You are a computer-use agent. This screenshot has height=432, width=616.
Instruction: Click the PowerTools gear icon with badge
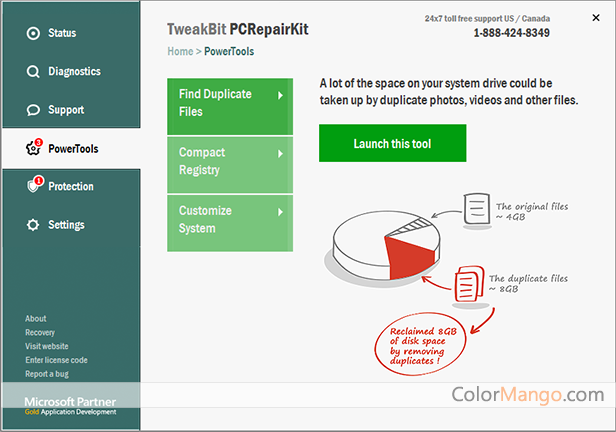[x=34, y=147]
